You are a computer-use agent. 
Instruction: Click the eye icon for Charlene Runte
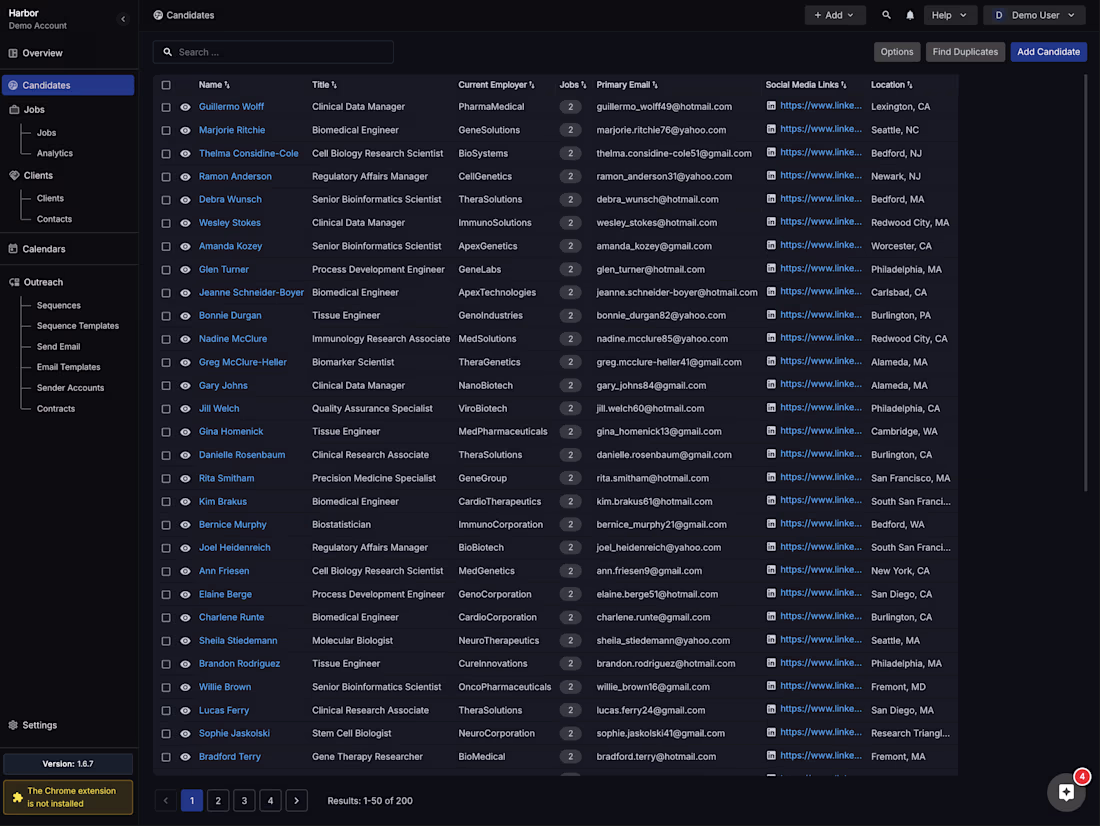(185, 618)
